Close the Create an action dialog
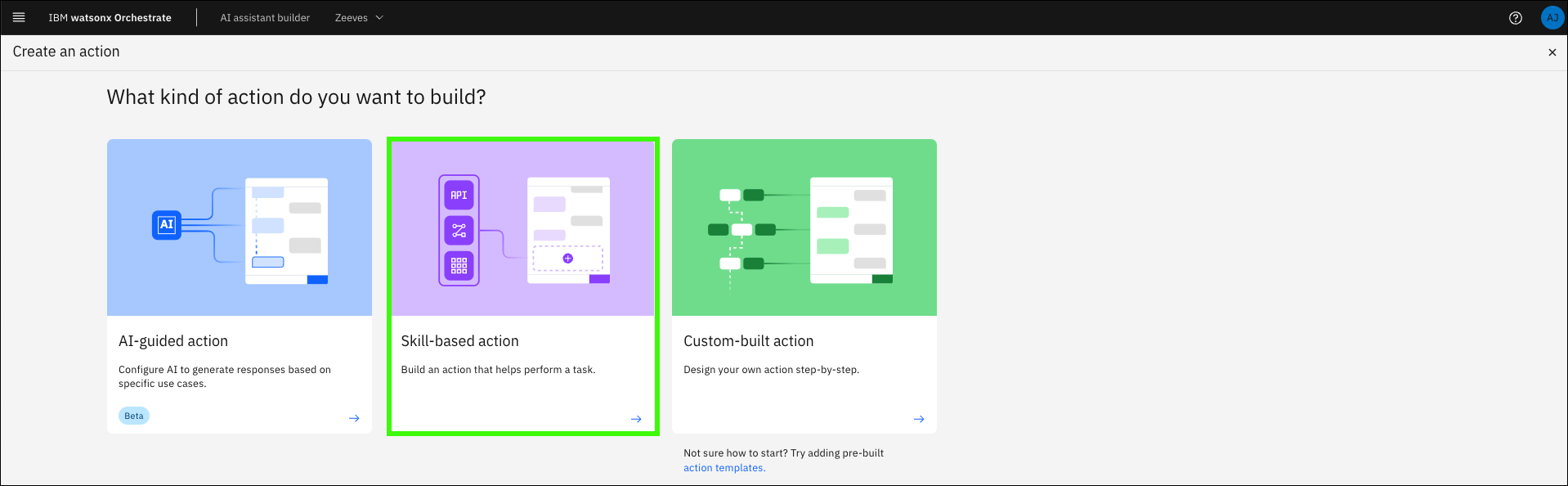 coord(1552,52)
